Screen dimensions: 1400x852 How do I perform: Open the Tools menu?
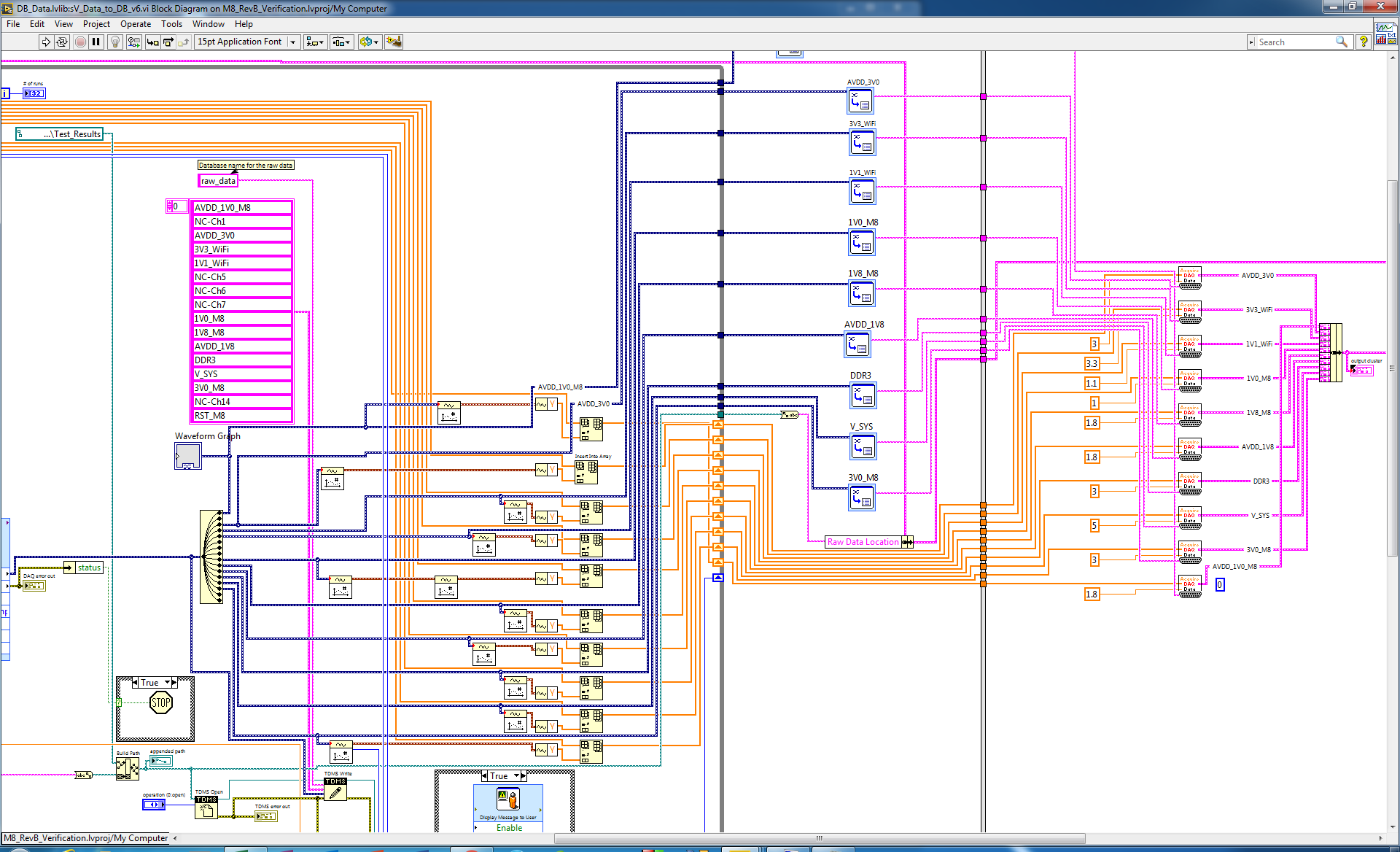tap(171, 24)
